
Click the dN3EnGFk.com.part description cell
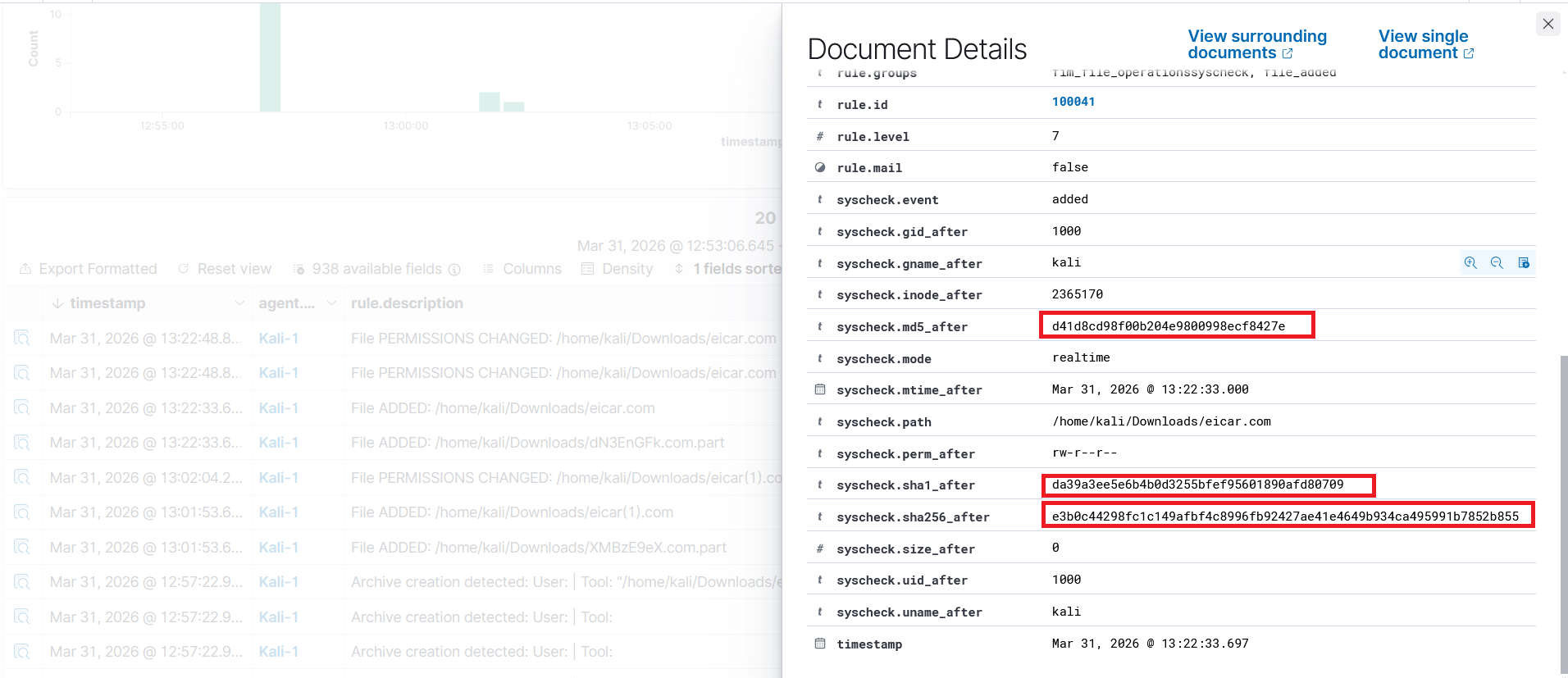[538, 443]
